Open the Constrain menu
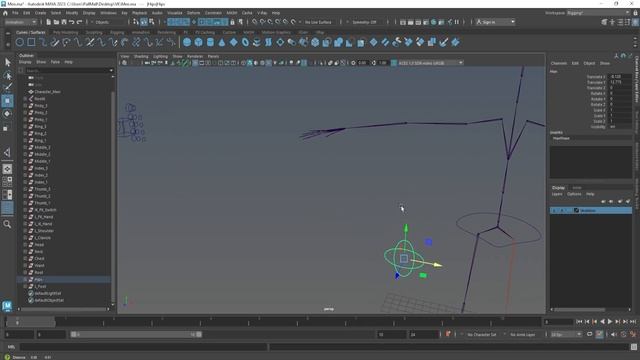 213,13
